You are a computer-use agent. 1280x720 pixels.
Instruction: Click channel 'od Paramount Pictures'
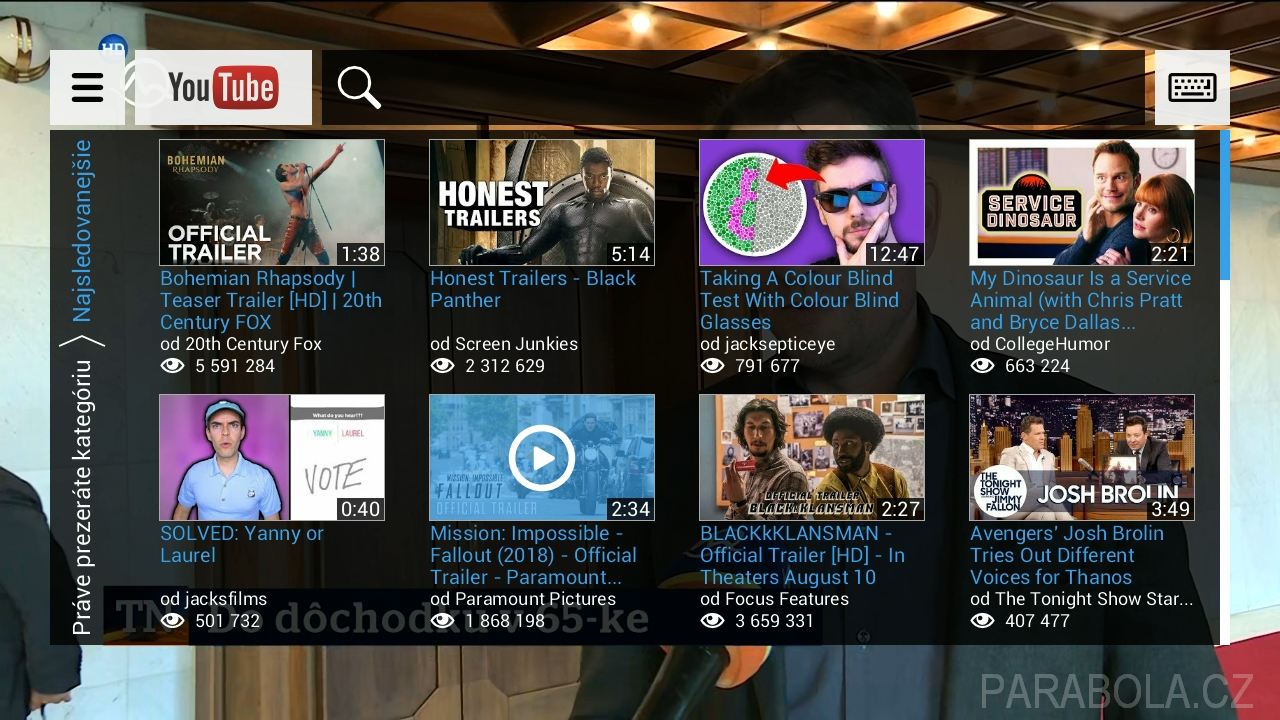(523, 599)
